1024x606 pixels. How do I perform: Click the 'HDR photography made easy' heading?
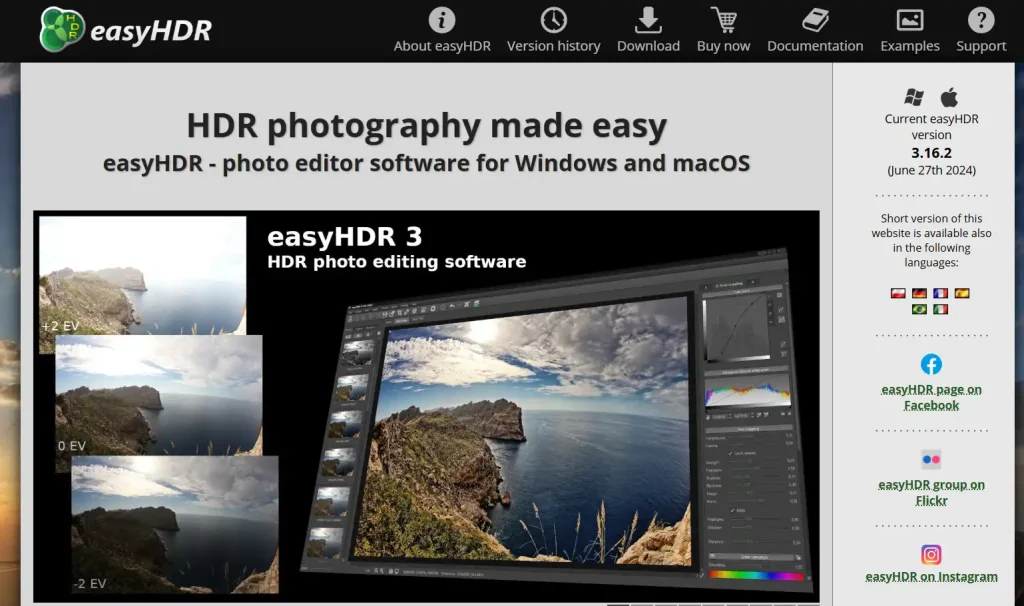[426, 125]
